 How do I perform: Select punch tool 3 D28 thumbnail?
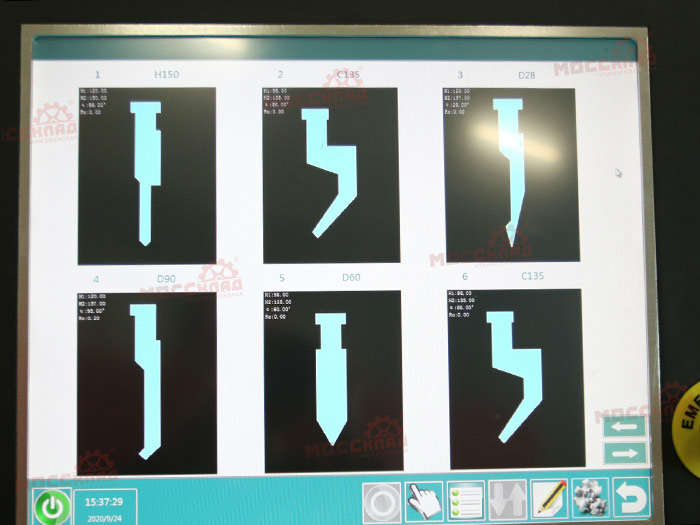click(x=511, y=174)
